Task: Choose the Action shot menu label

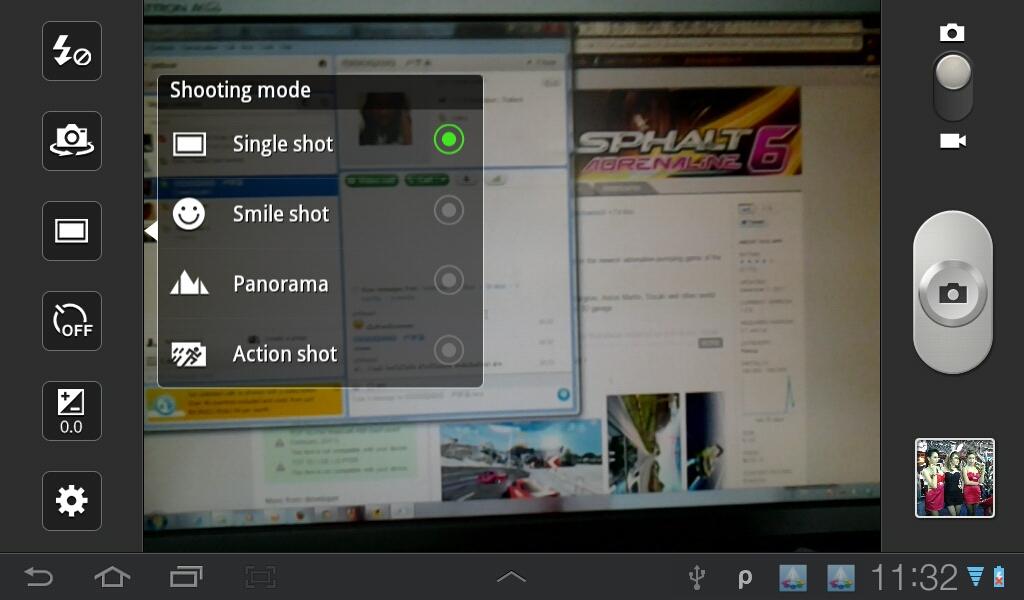Action: pyautogui.click(x=285, y=354)
